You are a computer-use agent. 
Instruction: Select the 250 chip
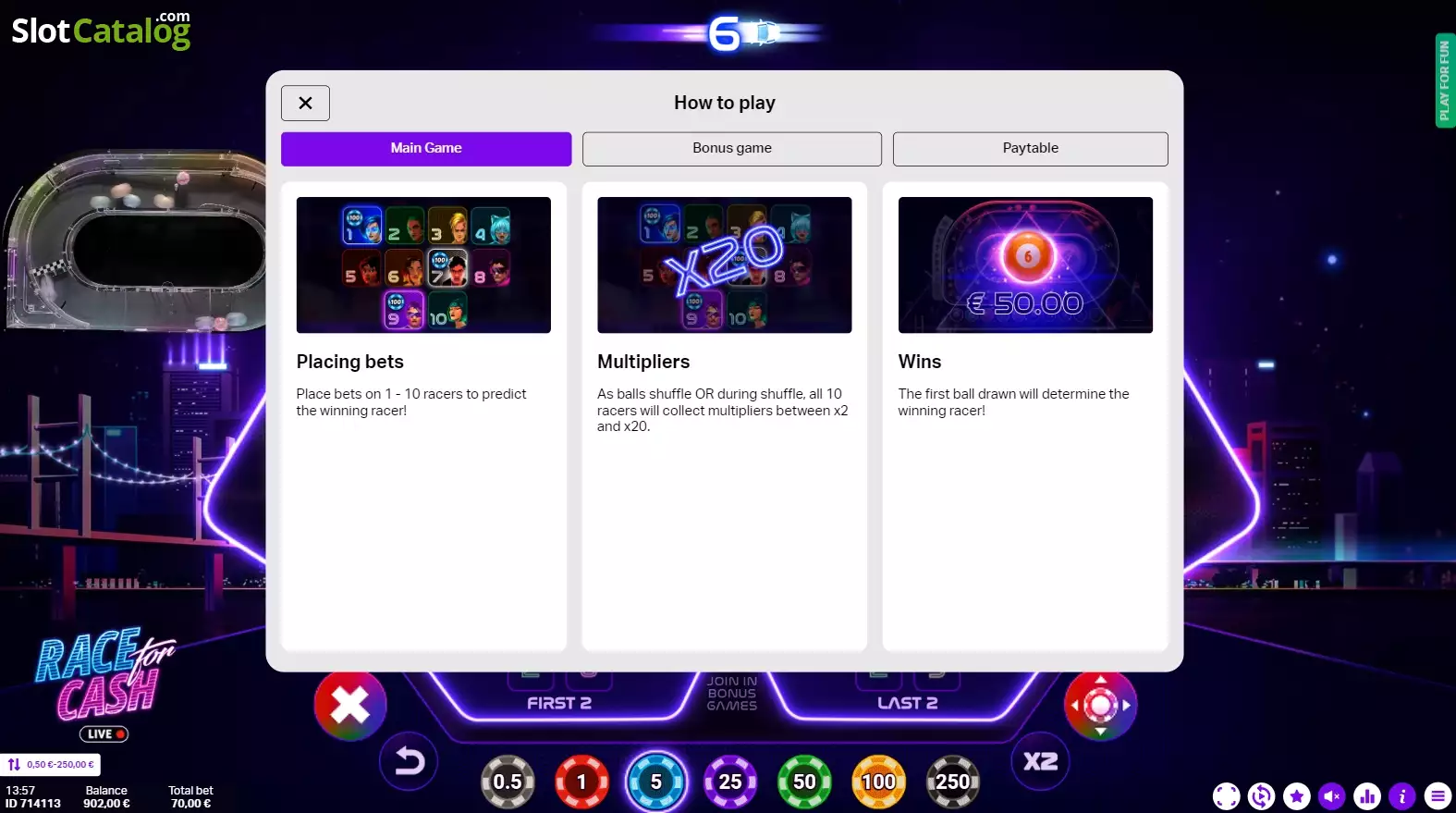pyautogui.click(x=953, y=782)
